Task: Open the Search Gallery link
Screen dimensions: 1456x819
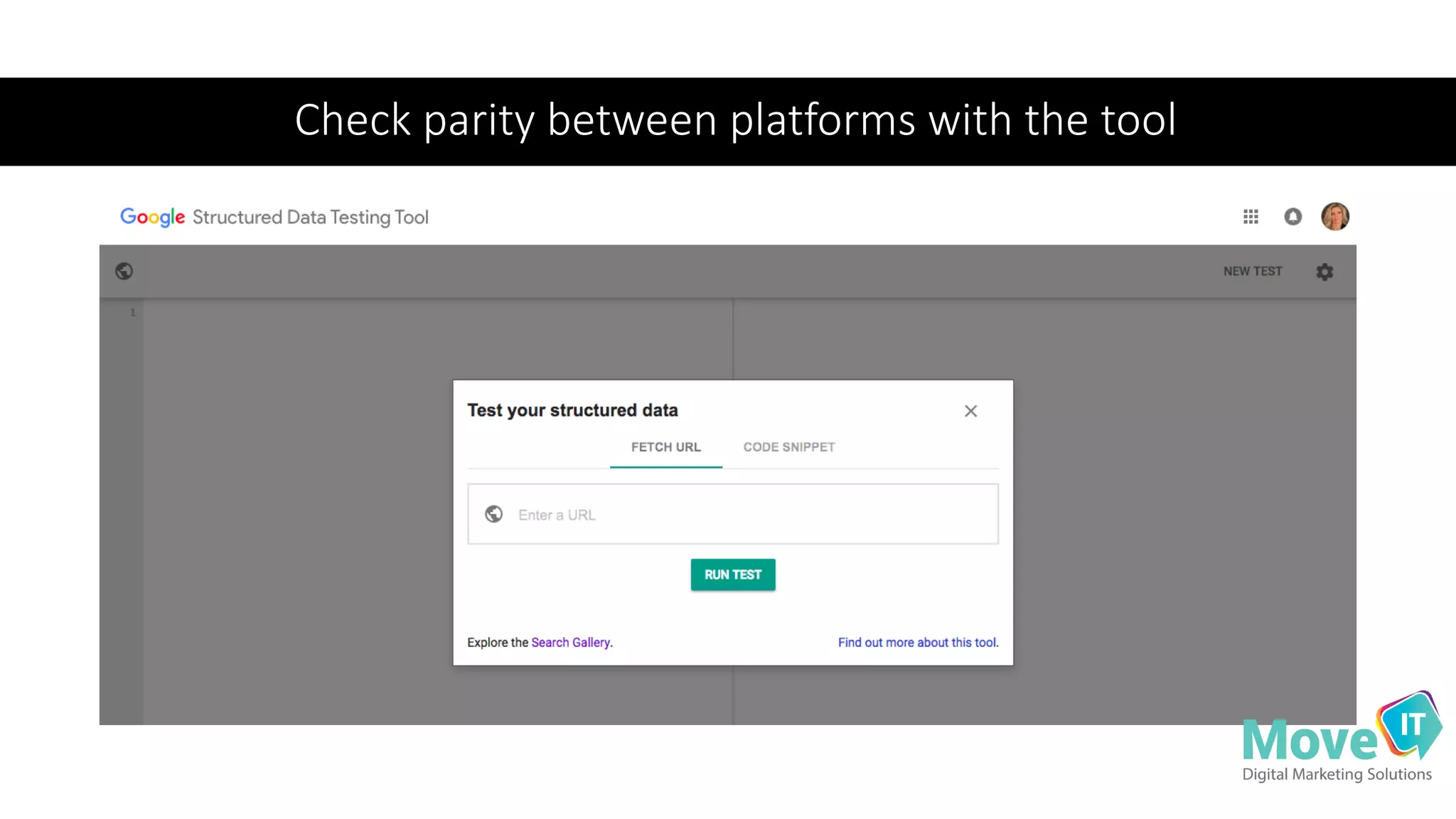Action: [571, 643]
